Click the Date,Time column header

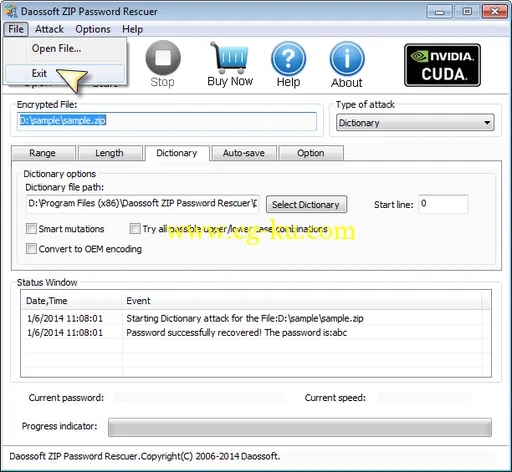click(71, 301)
